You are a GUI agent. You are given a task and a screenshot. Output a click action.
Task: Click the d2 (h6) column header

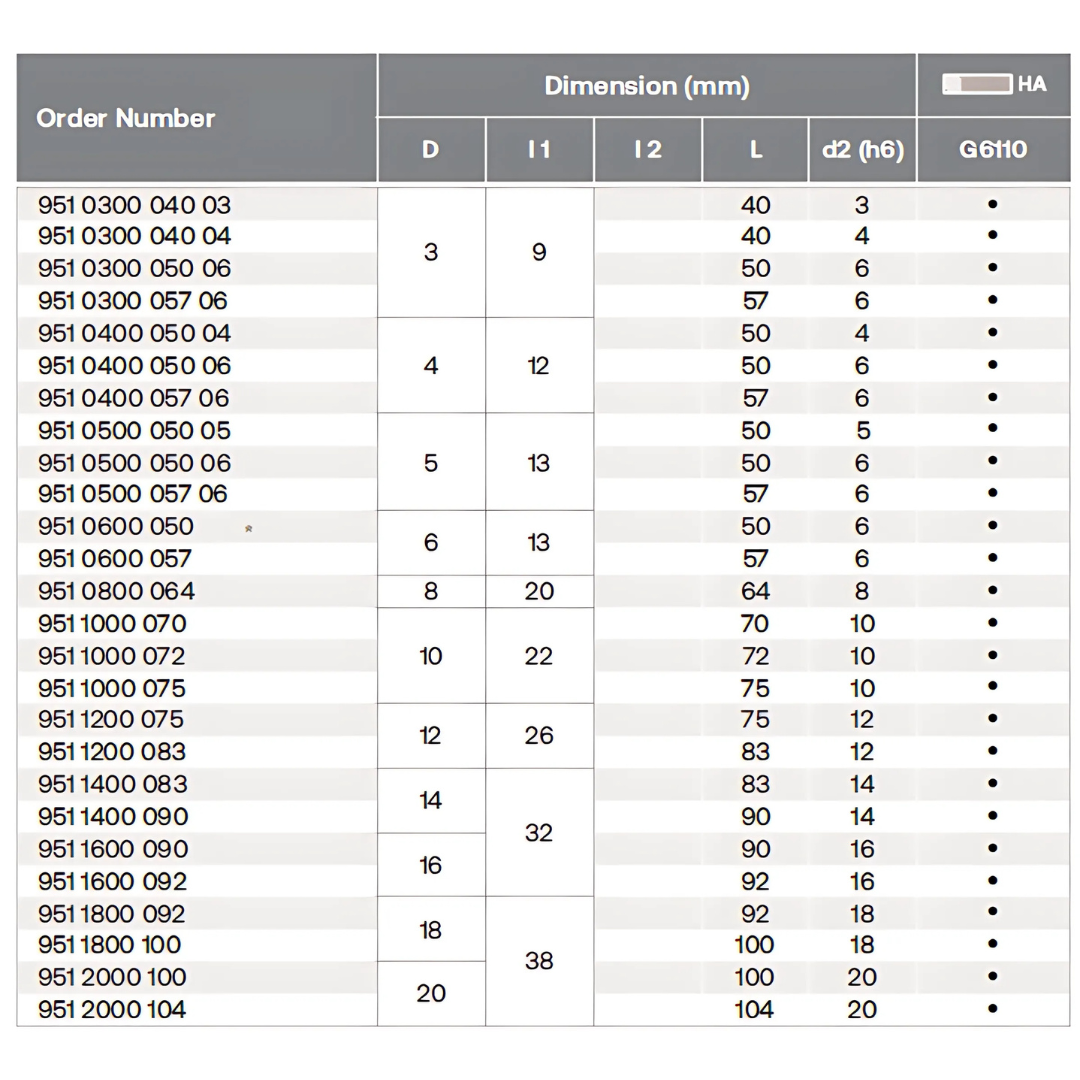tap(862, 150)
